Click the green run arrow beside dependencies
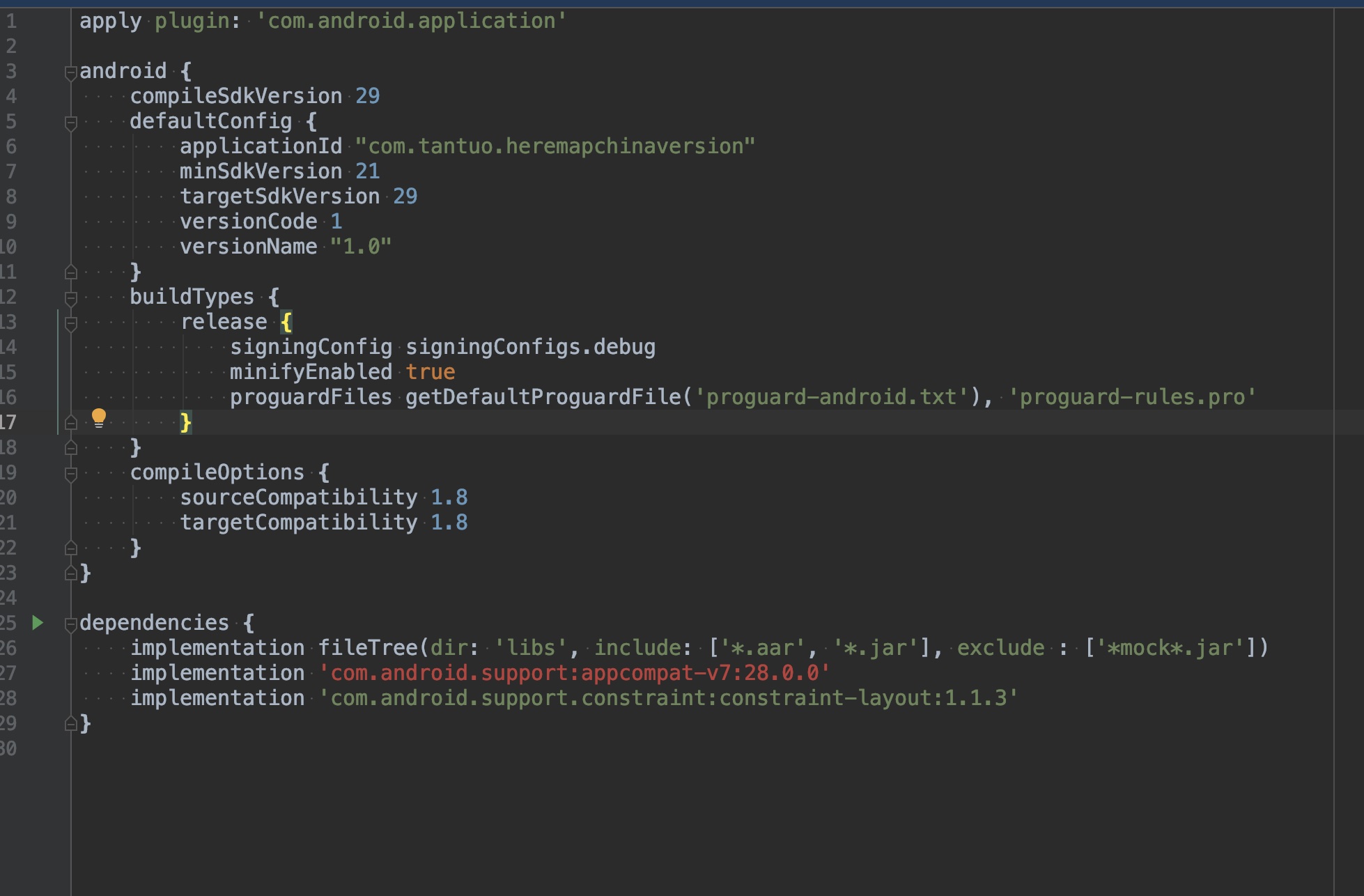This screenshot has width=1364, height=896. click(x=38, y=623)
